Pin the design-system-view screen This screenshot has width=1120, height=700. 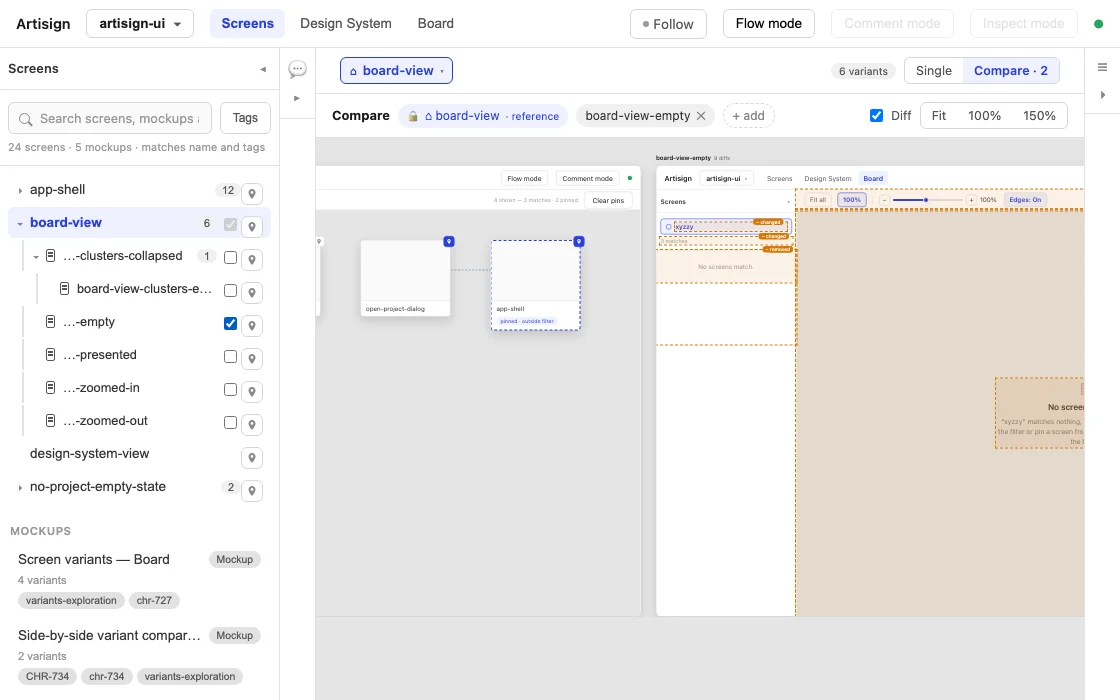tap(251, 457)
